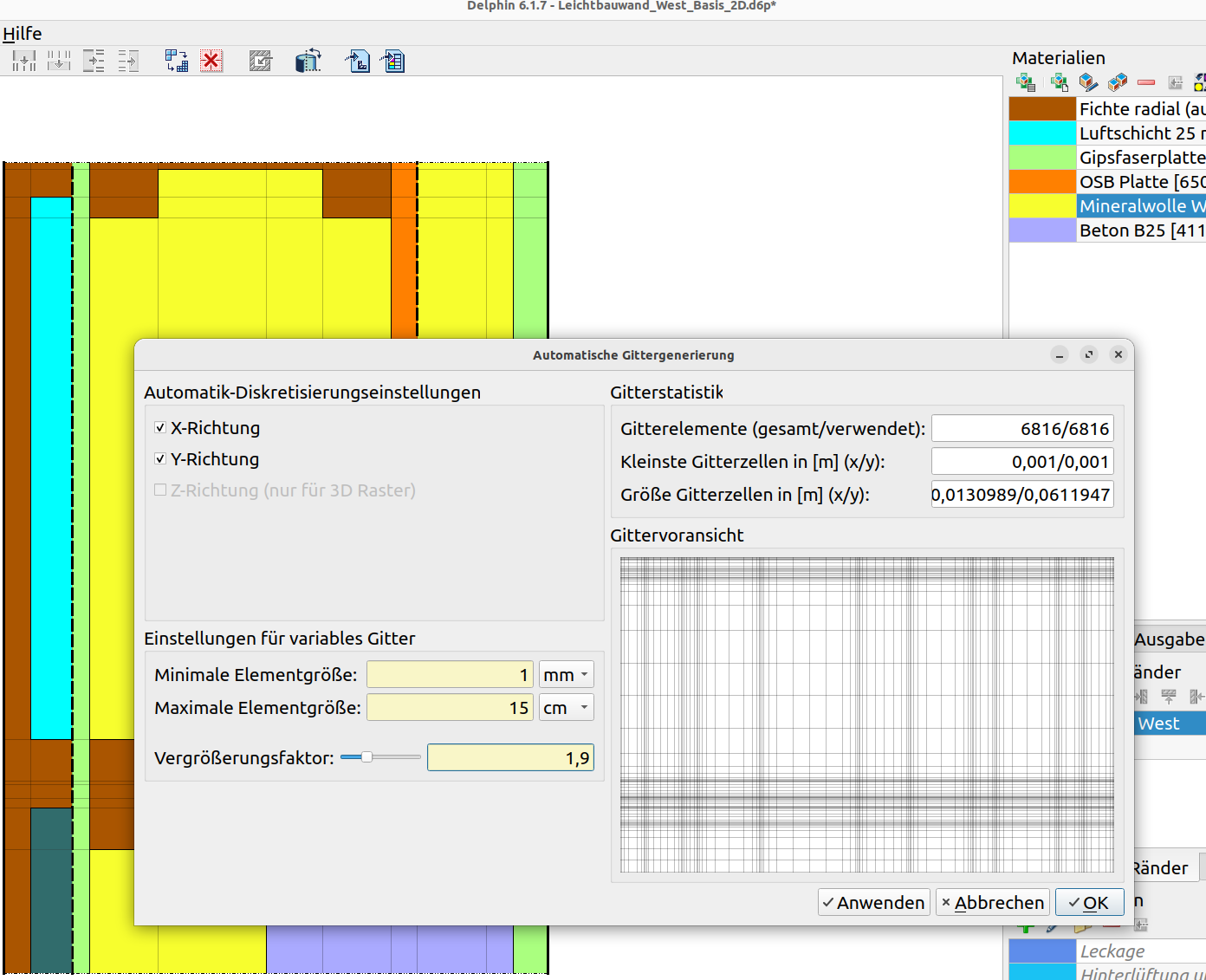Click the duplicate material cubes icon
The image size is (1206, 980).
(x=1118, y=82)
